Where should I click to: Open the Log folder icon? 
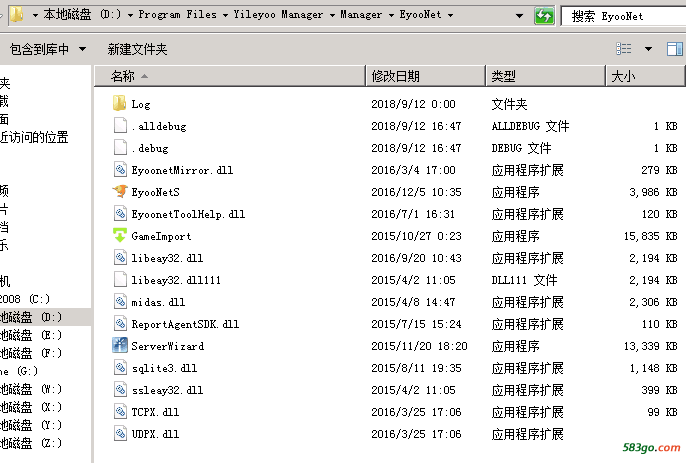119,103
